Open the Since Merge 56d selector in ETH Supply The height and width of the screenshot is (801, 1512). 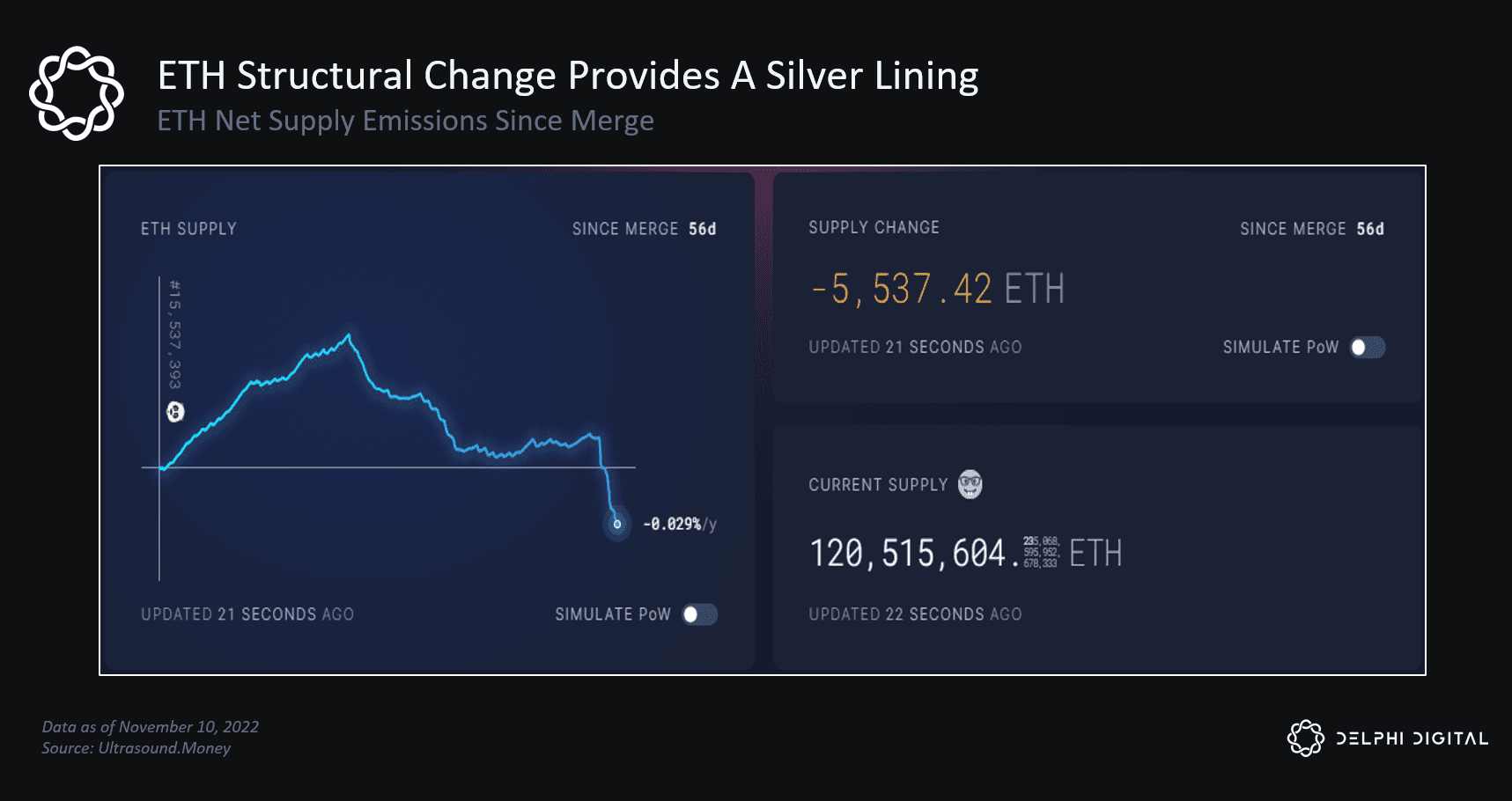pos(644,229)
